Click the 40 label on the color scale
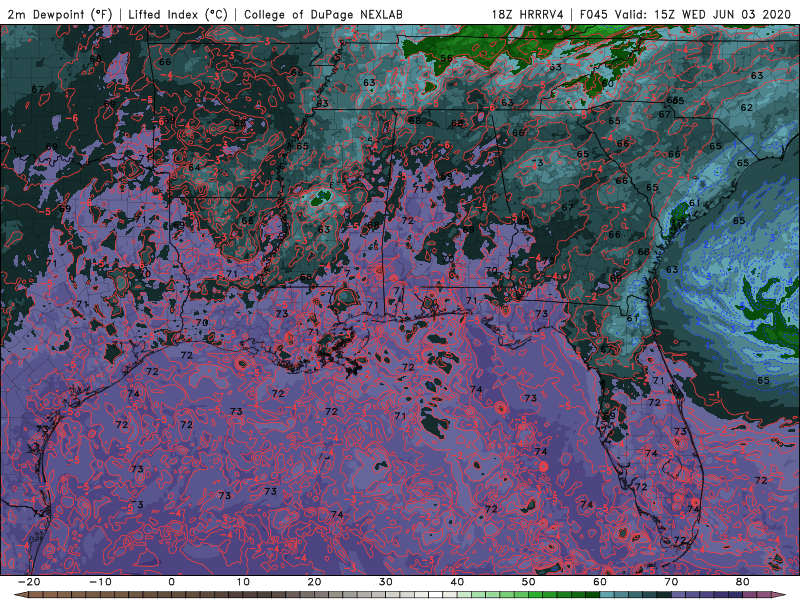The image size is (800, 600). pyautogui.click(x=457, y=582)
